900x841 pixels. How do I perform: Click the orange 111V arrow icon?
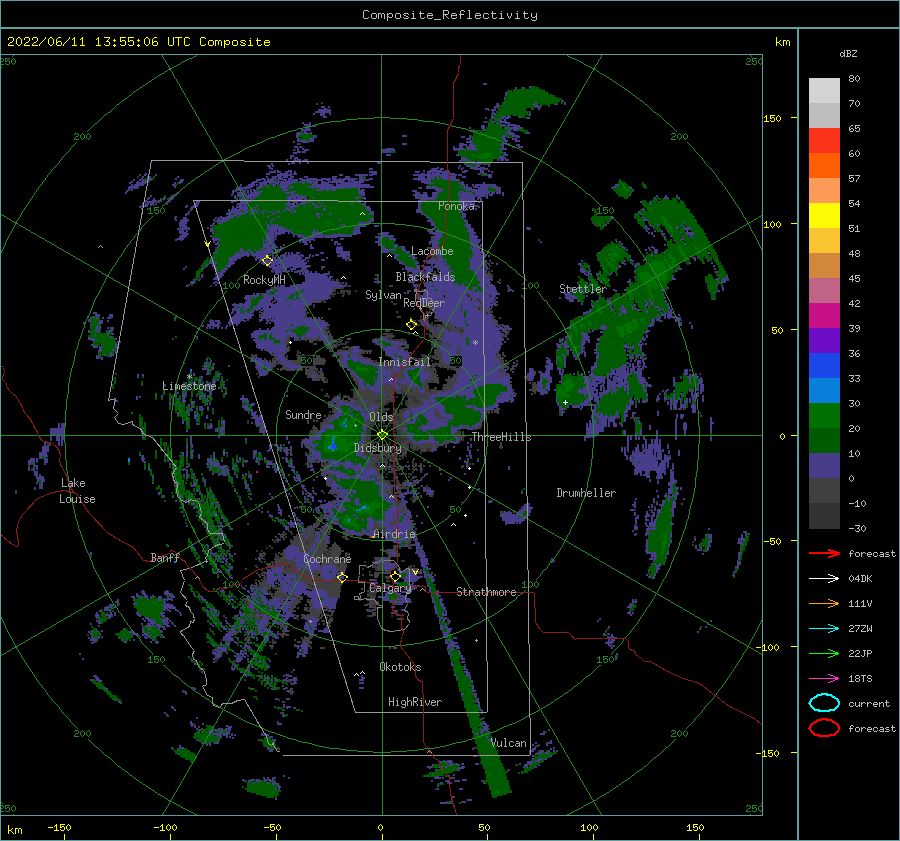tap(824, 603)
